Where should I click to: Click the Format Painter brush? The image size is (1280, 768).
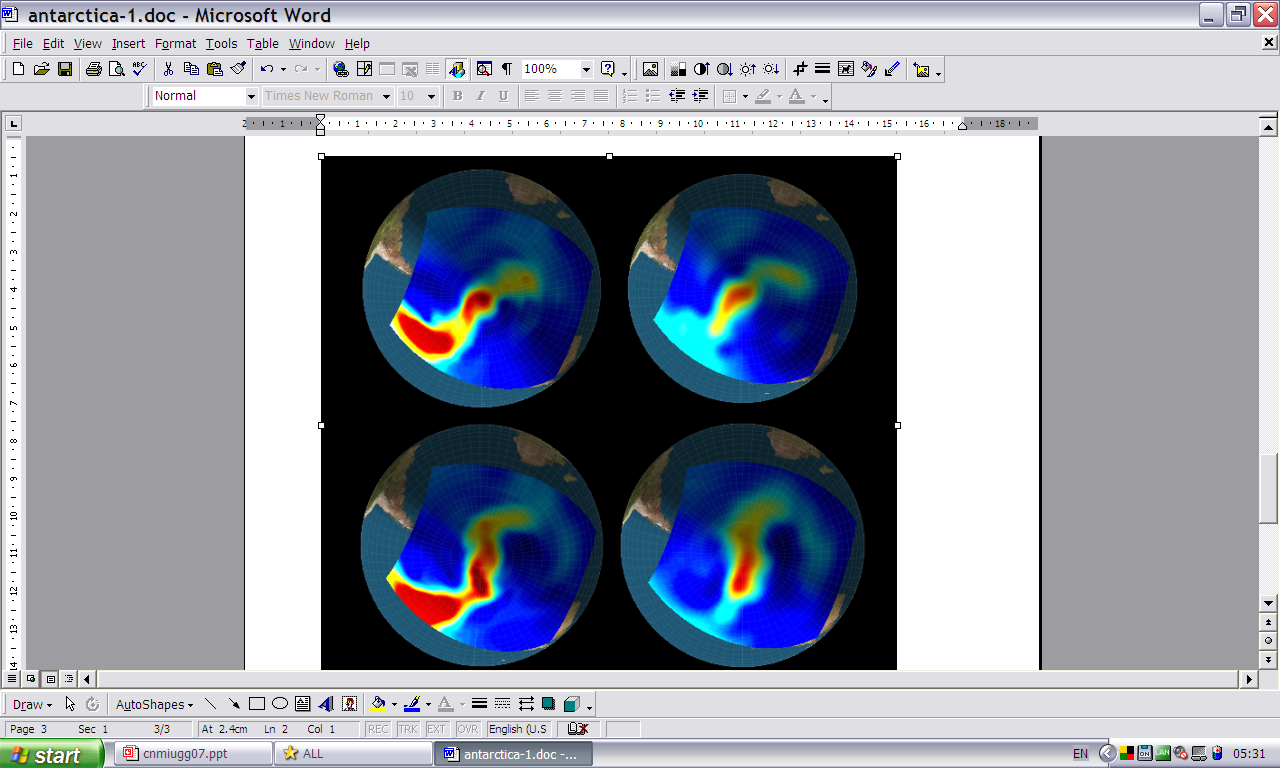238,69
